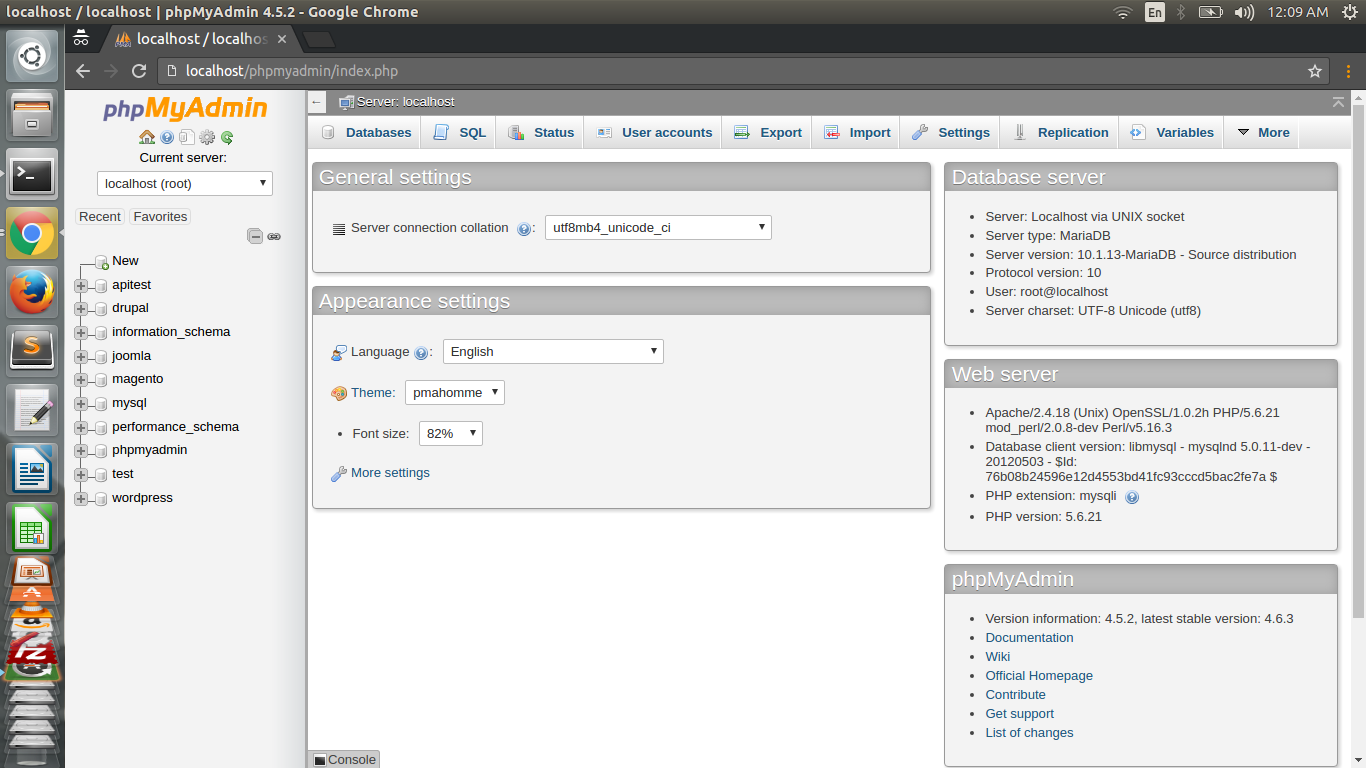Expand the magento database node
The height and width of the screenshot is (768, 1366).
point(81,380)
